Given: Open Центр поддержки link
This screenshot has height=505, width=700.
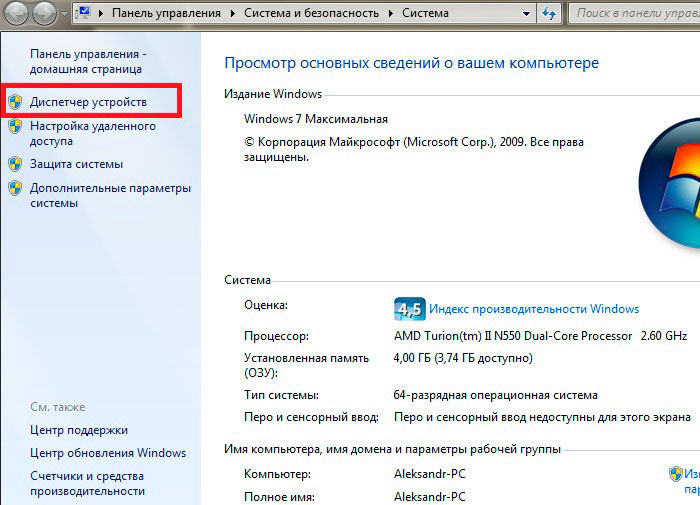Looking at the screenshot, I should [x=79, y=430].
